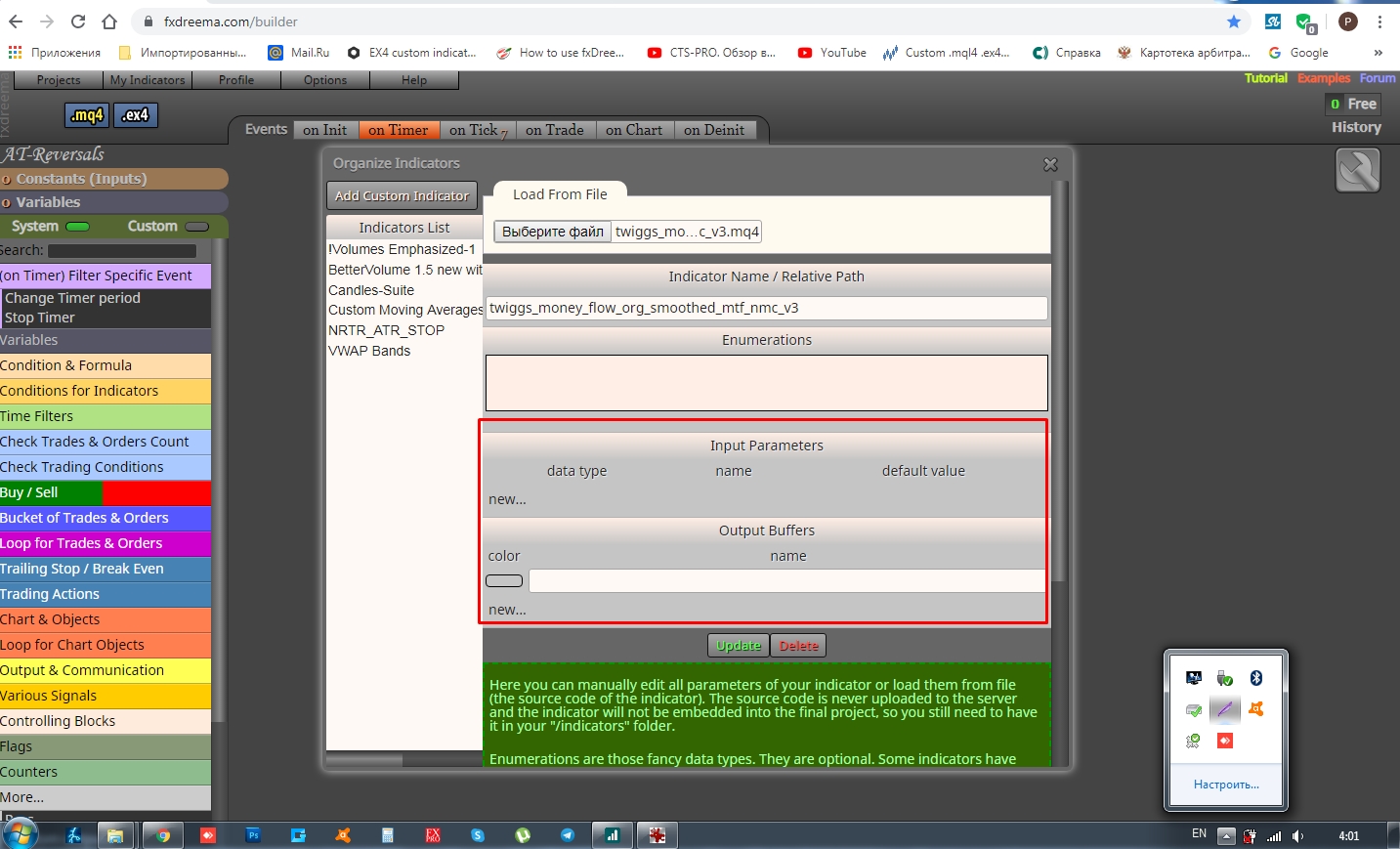Image resolution: width=1400 pixels, height=849 pixels.
Task: Toggle the System blocks switch
Action: coord(78,227)
